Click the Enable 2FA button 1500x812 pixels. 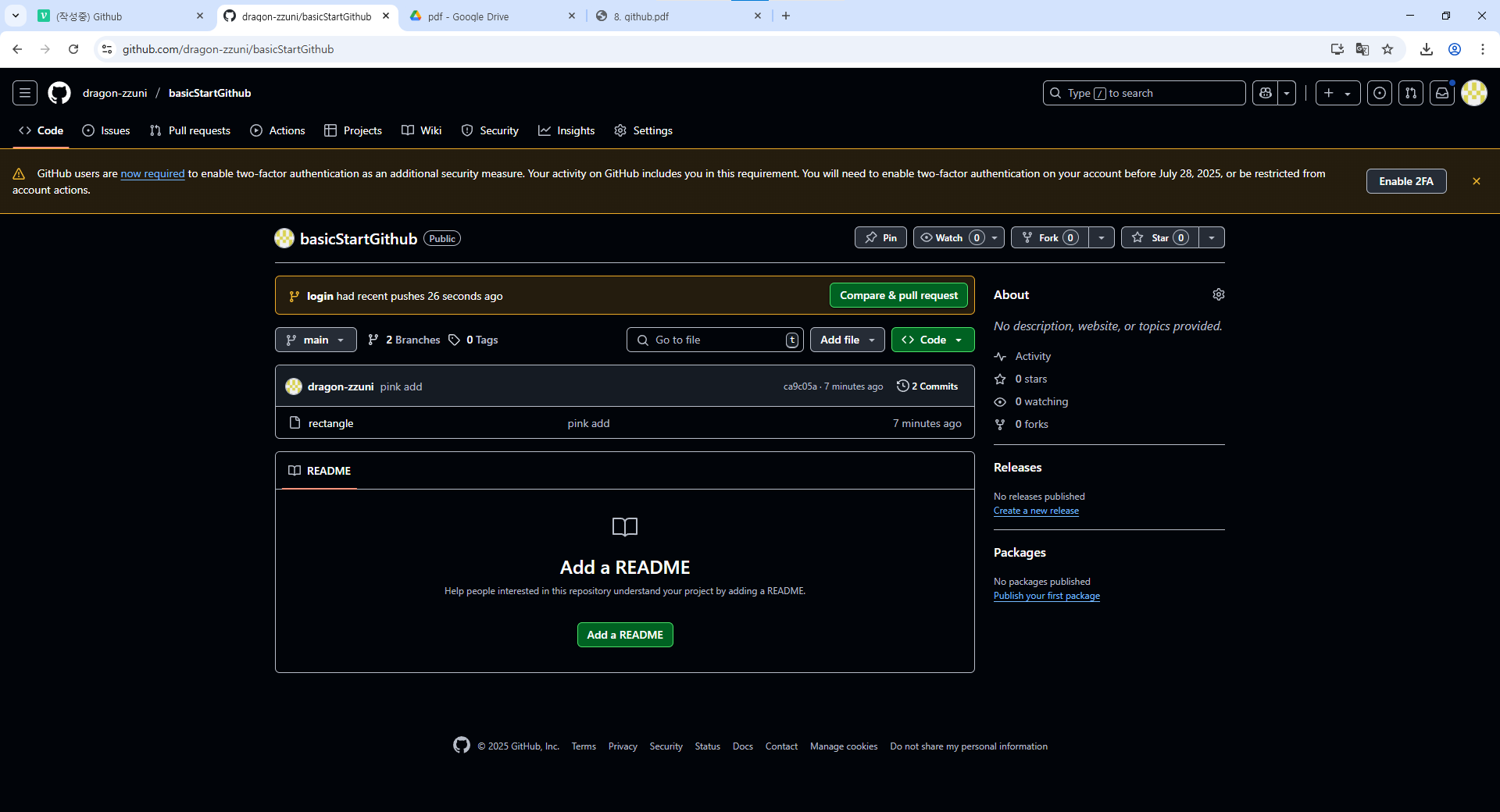coord(1406,181)
